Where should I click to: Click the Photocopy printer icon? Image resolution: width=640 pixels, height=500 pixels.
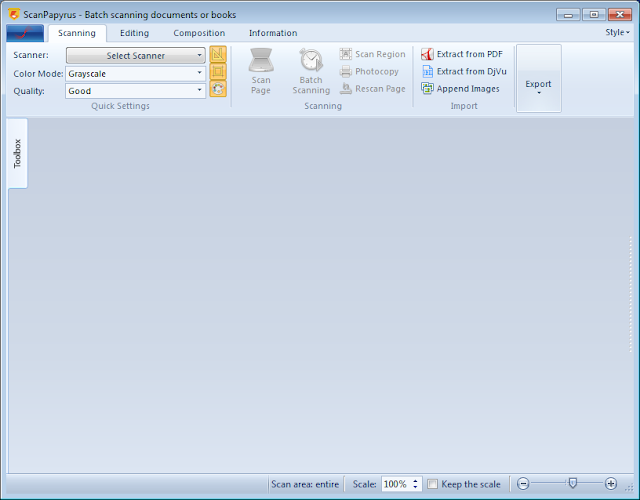[x=346, y=71]
